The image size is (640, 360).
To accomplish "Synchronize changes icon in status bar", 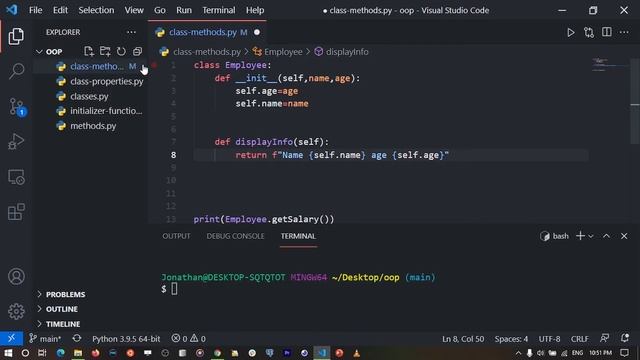I will click(x=77, y=338).
